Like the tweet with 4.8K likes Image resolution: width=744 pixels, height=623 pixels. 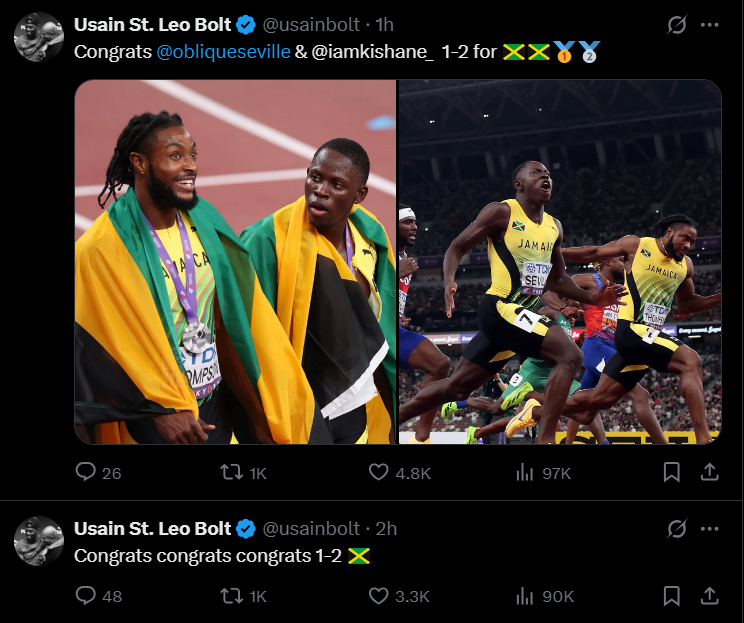(x=379, y=472)
